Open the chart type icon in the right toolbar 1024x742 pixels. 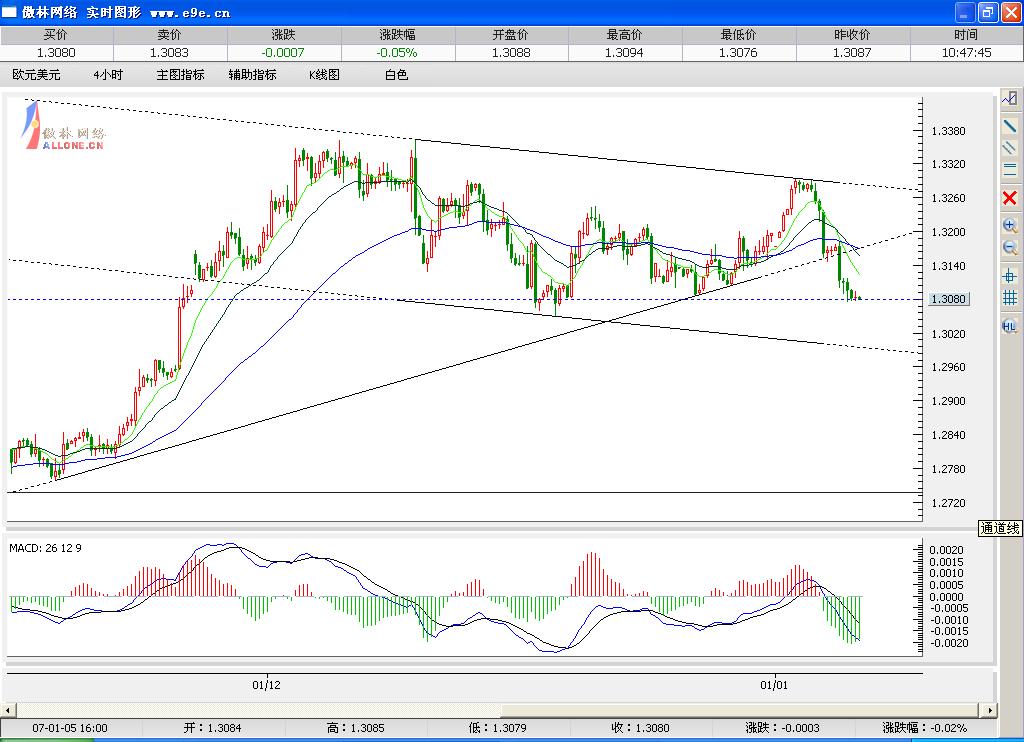[1010, 99]
